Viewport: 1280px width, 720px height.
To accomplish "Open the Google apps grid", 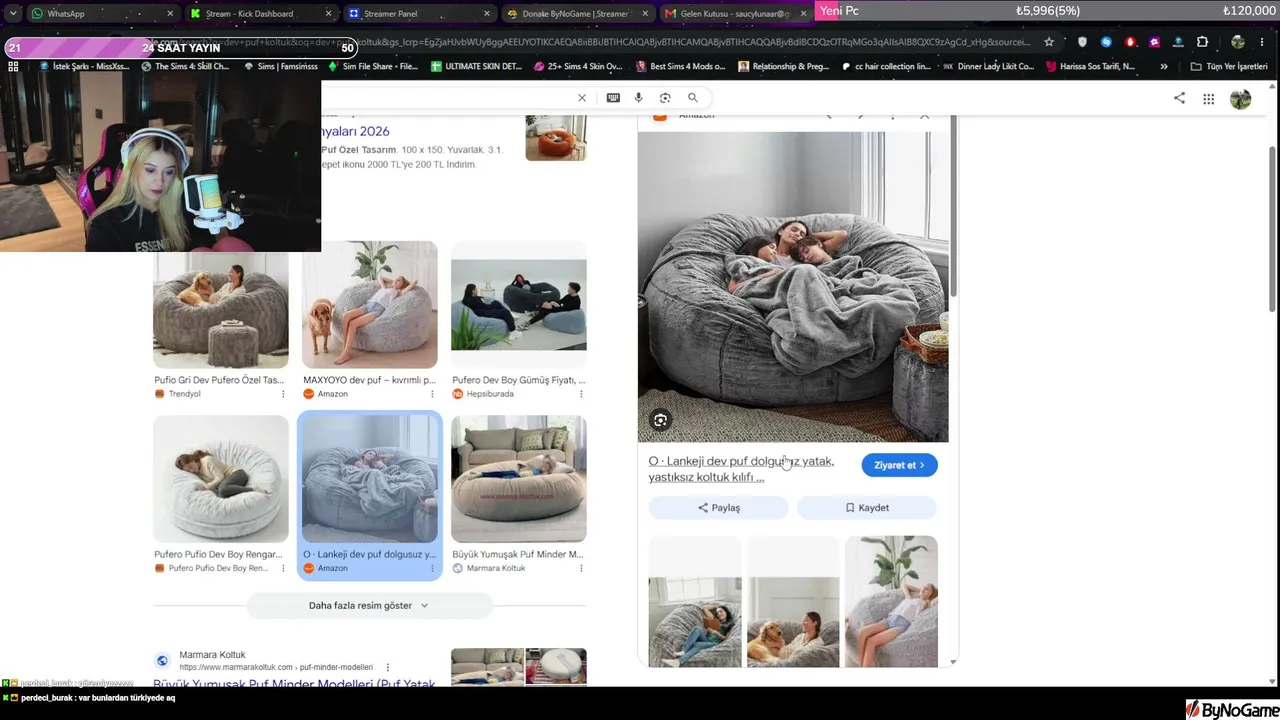I will 1209,98.
